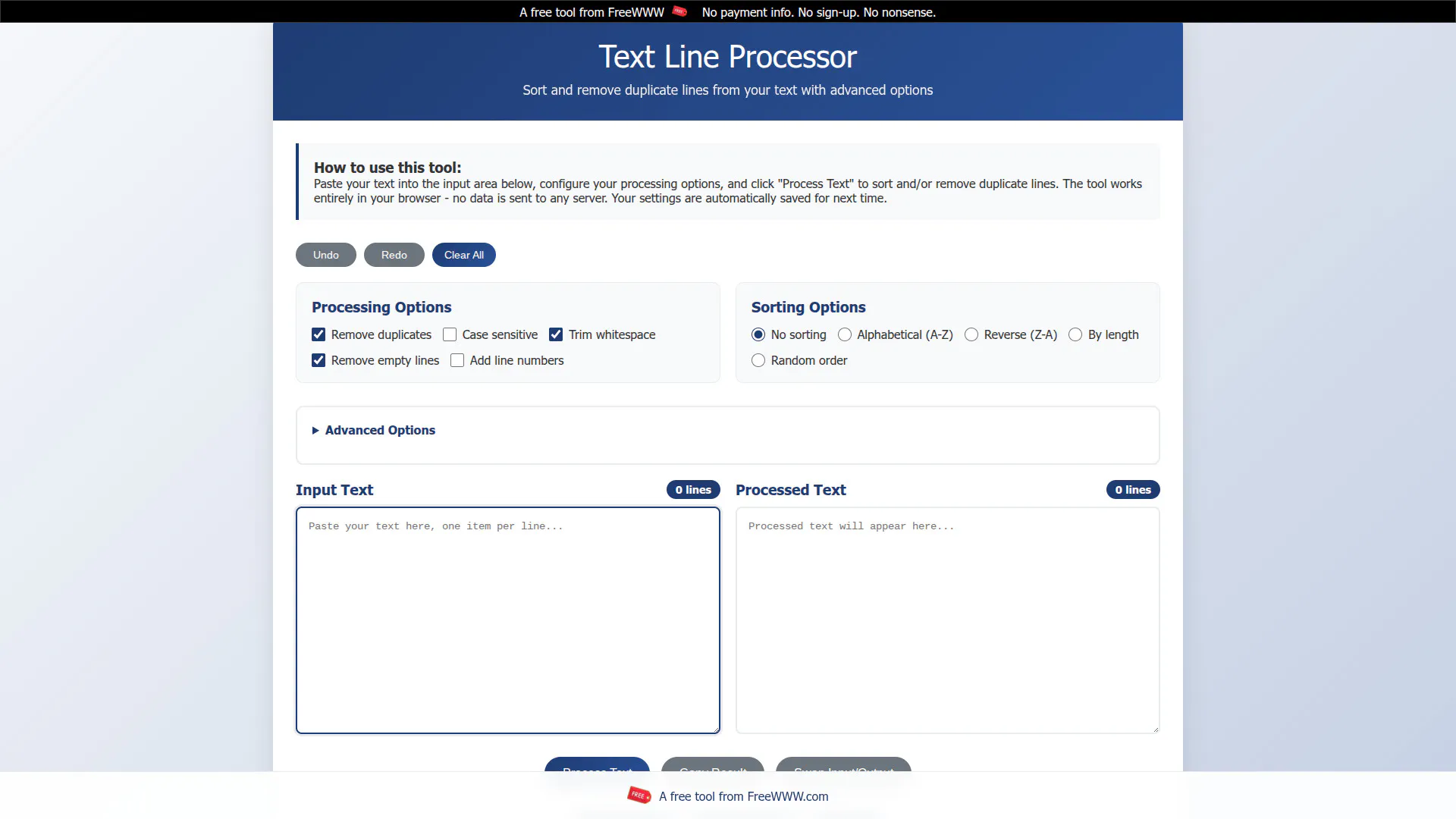This screenshot has width=1456, height=819.
Task: Expand the Advanced Options section
Action: [373, 430]
